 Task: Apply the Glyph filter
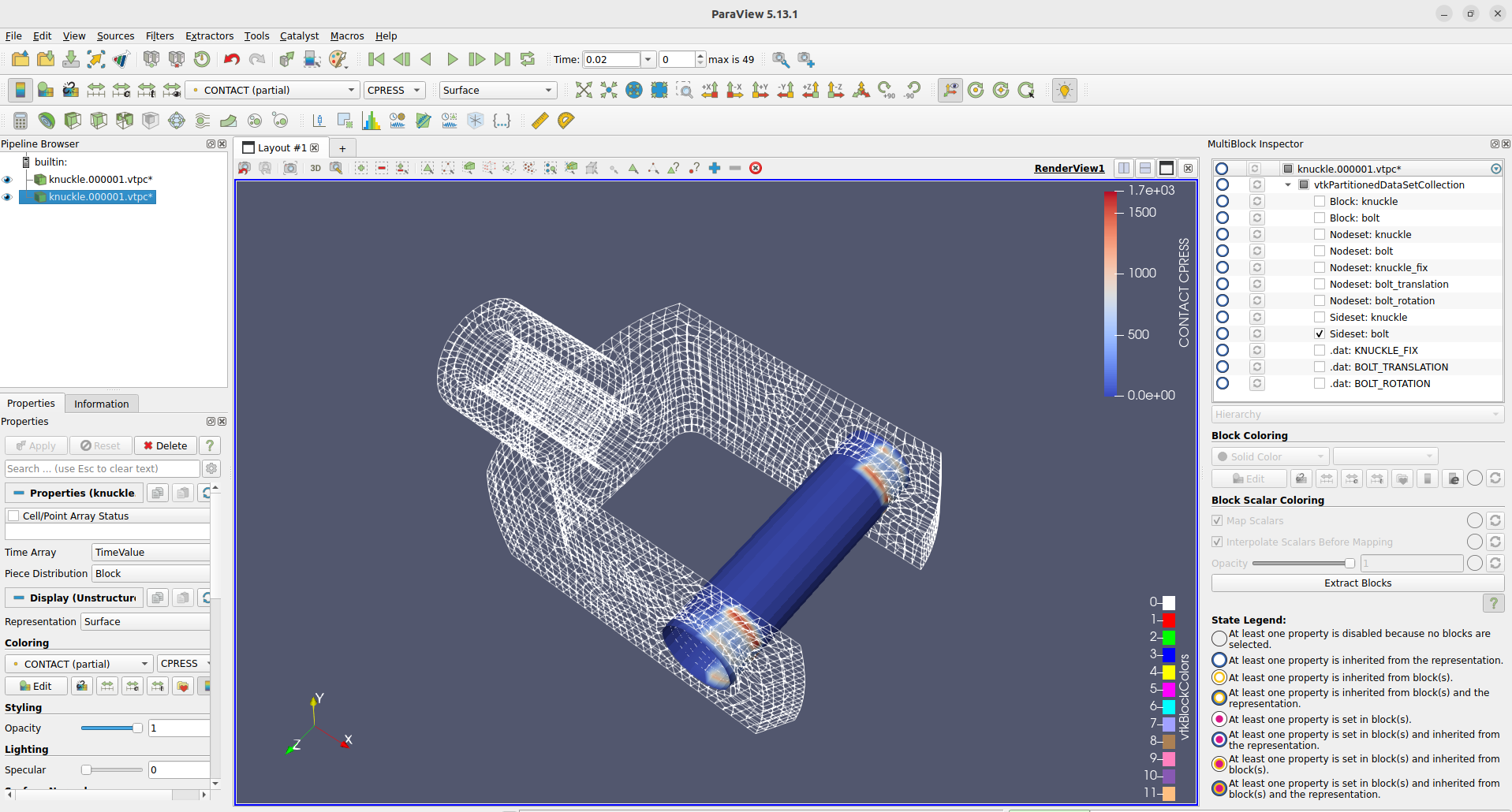pyautogui.click(x=177, y=120)
